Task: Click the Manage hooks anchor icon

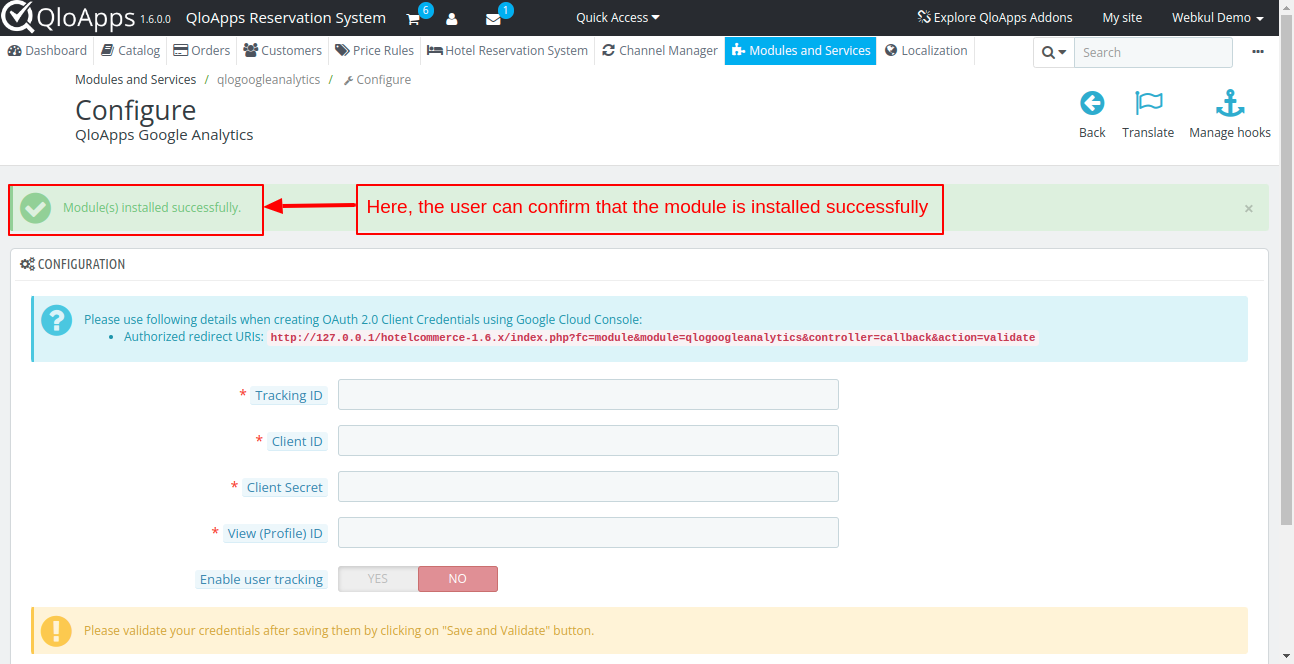Action: pyautogui.click(x=1229, y=103)
